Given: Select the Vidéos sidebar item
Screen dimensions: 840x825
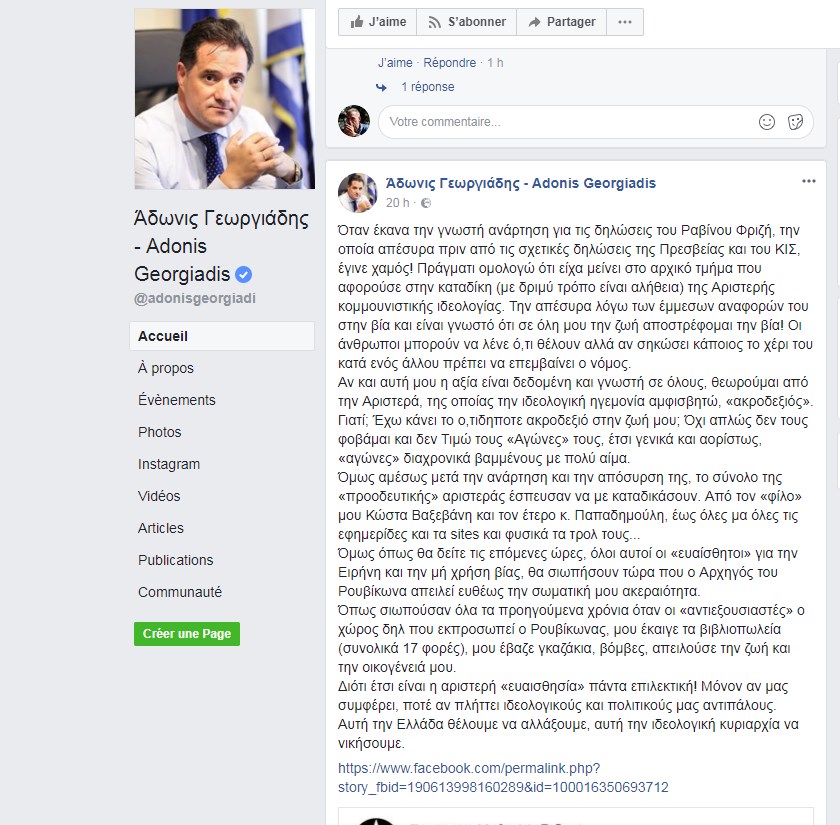Looking at the screenshot, I should (x=159, y=496).
